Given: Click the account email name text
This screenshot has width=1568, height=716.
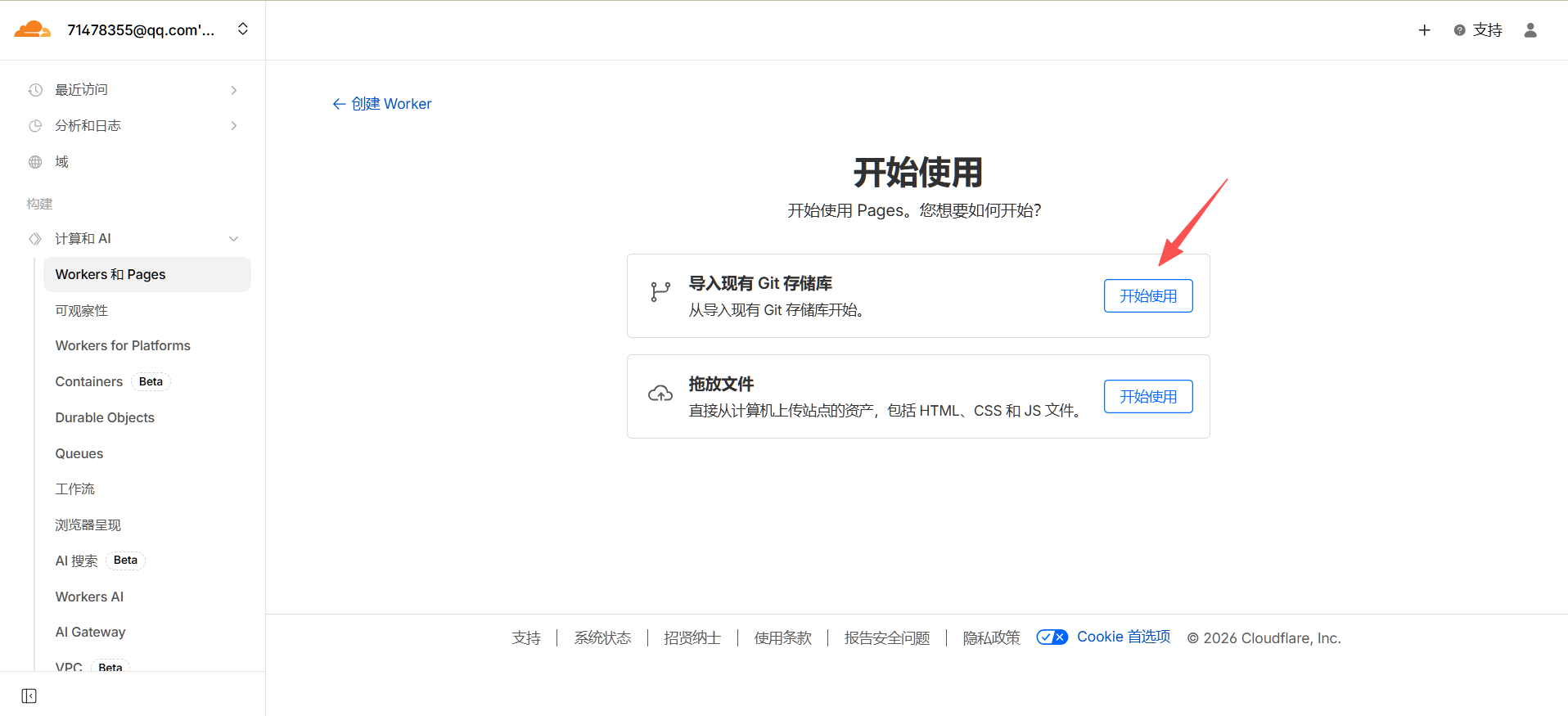Looking at the screenshot, I should point(141,30).
